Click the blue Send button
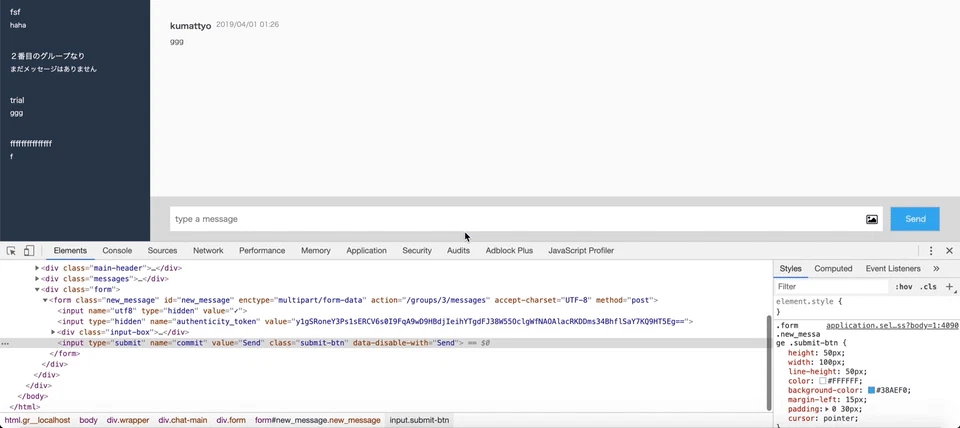This screenshot has width=960, height=428. tap(915, 219)
